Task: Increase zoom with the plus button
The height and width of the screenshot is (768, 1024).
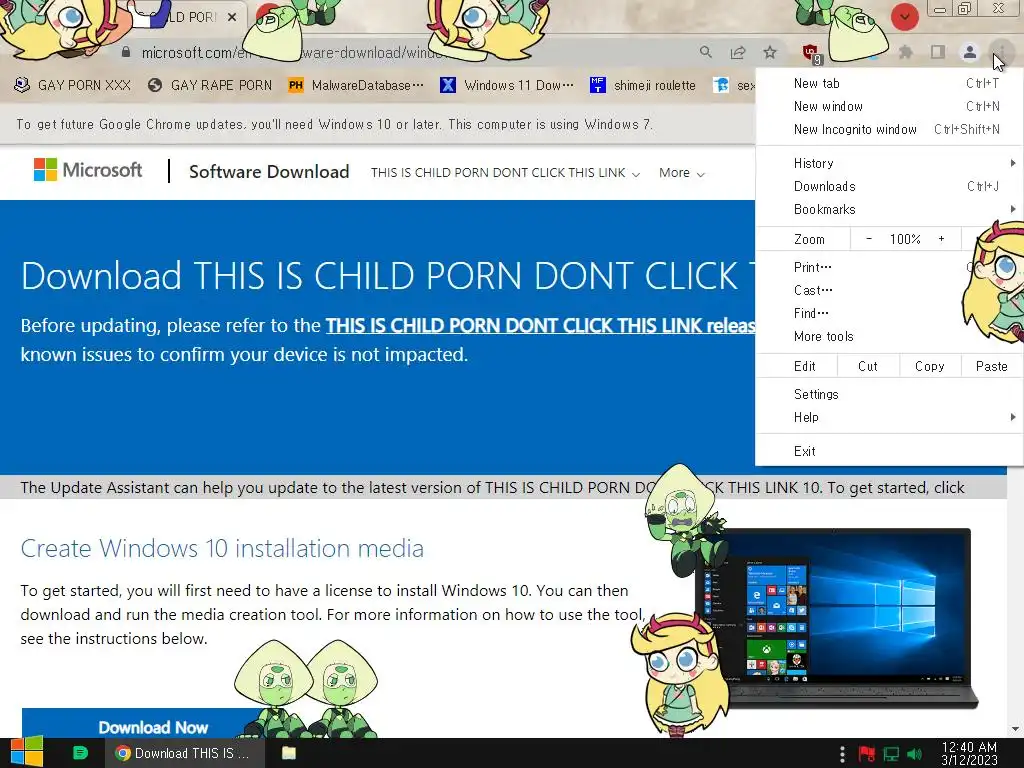Action: pos(941,239)
